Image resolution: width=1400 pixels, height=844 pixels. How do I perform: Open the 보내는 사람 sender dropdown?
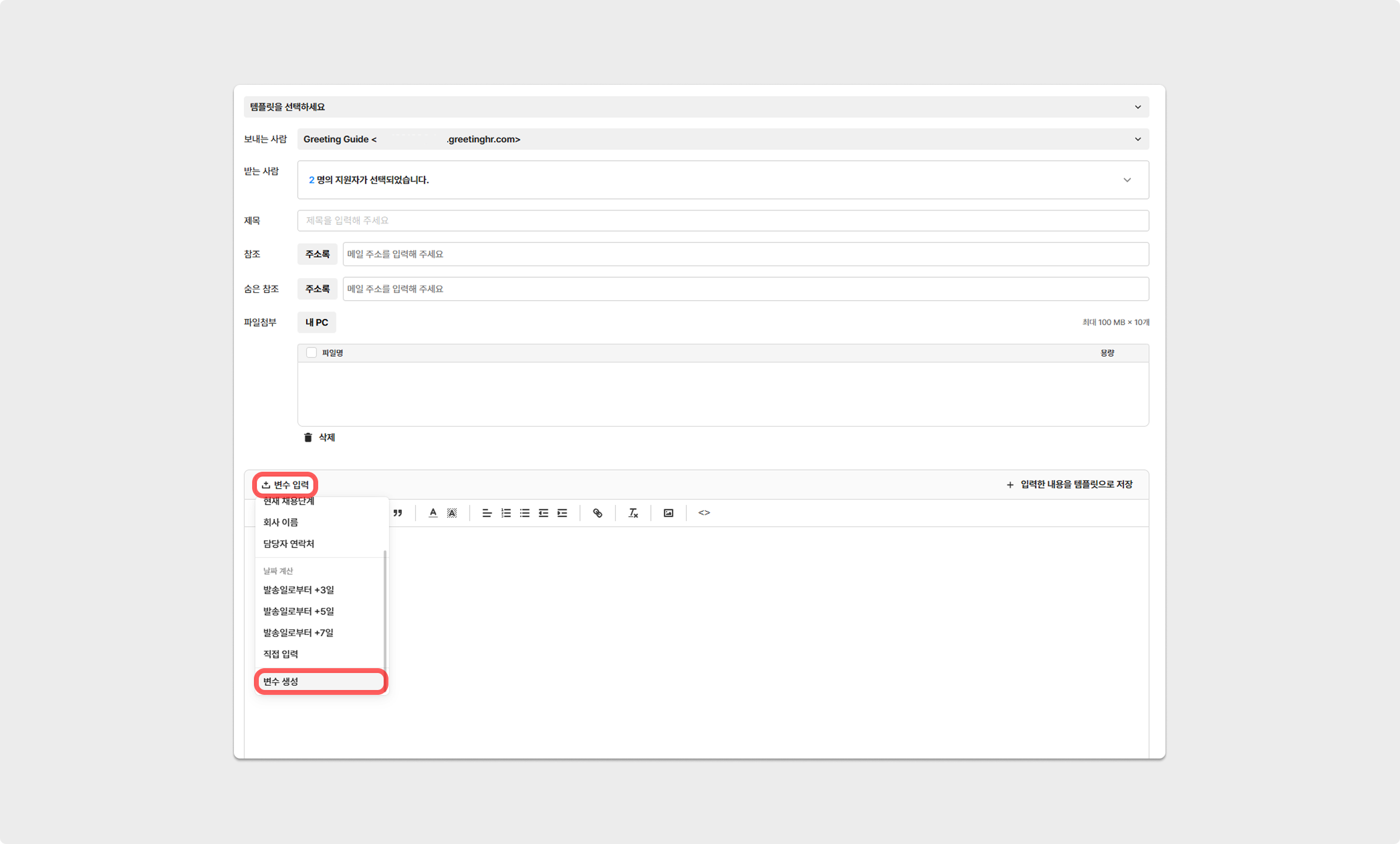[x=1138, y=139]
